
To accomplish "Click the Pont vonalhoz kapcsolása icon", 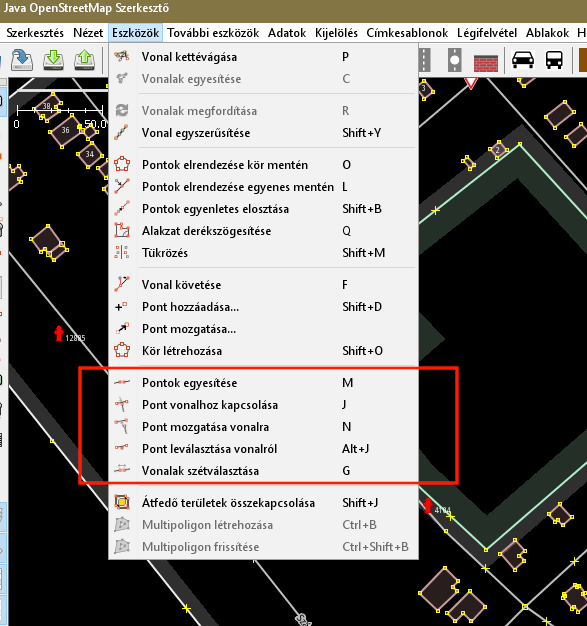I will point(122,404).
